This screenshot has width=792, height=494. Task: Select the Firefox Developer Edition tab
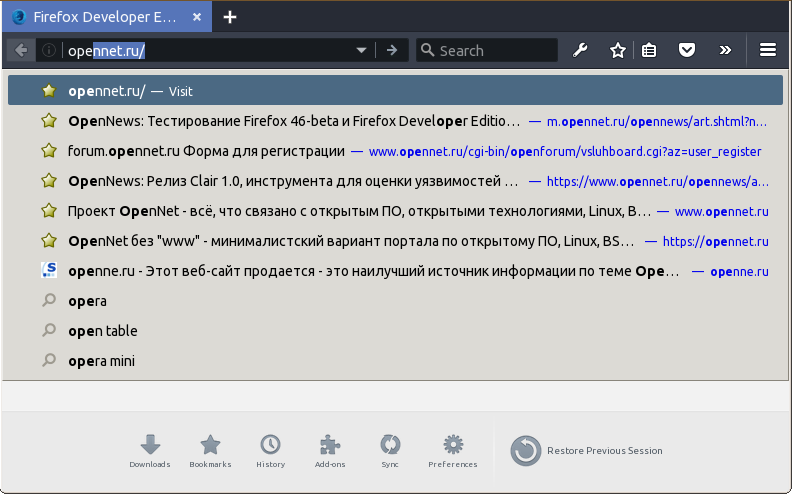(107, 17)
